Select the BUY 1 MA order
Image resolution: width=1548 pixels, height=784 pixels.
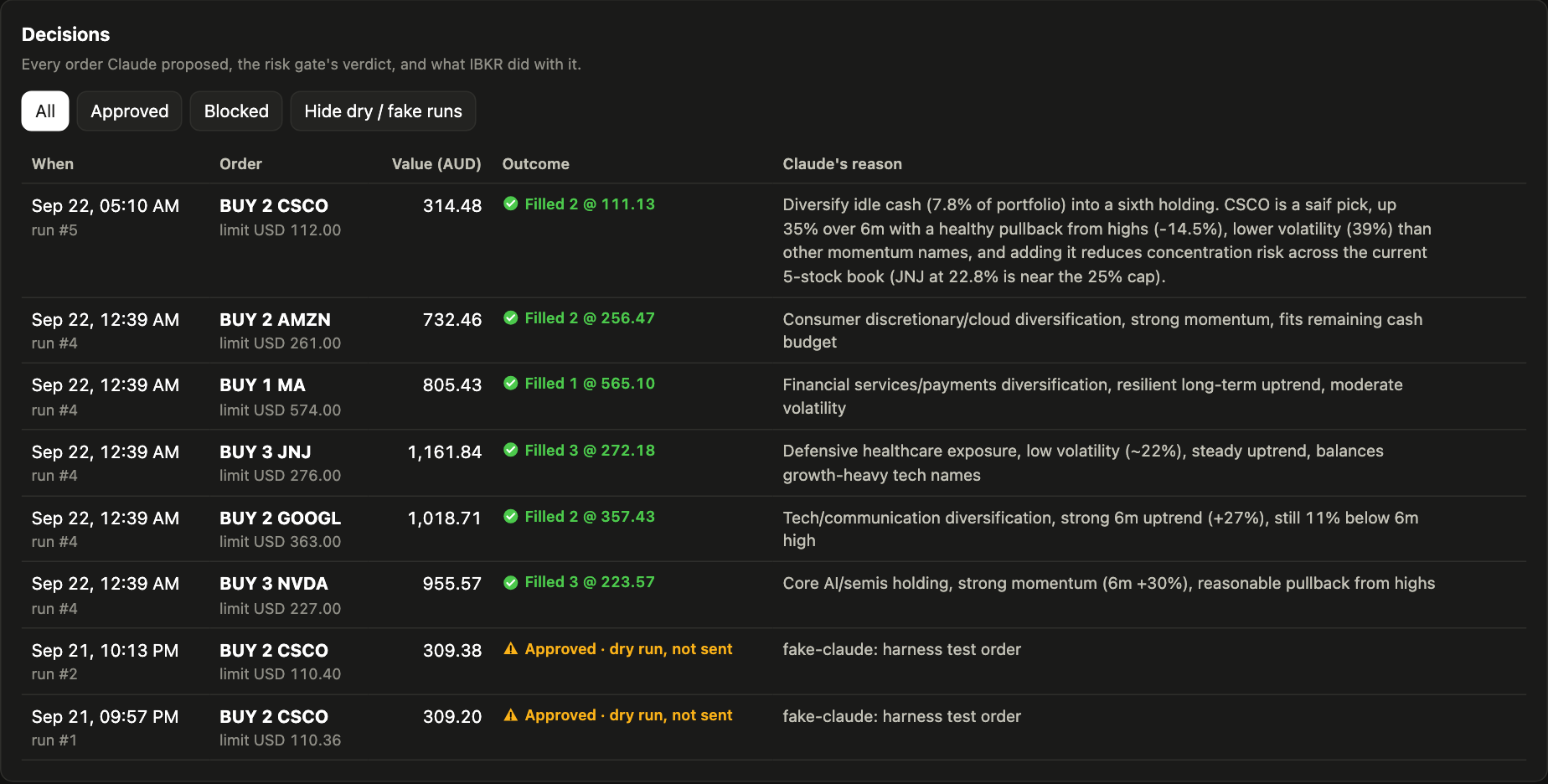262,385
